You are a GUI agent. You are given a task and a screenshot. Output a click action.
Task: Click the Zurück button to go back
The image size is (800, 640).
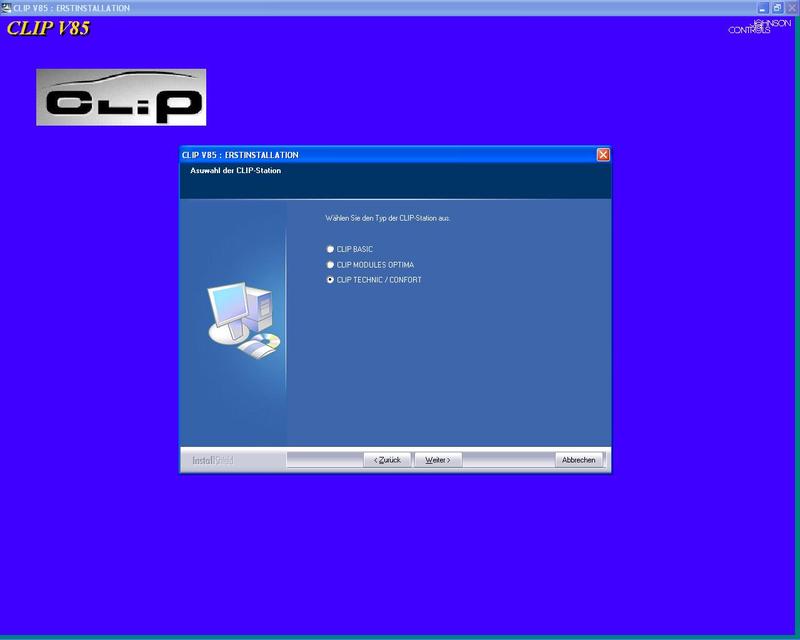(387, 460)
